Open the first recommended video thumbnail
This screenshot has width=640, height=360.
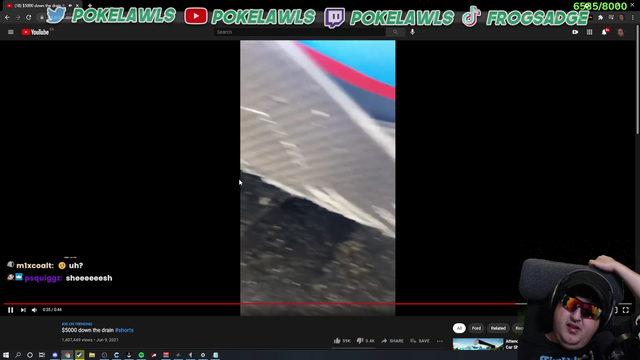pos(478,344)
